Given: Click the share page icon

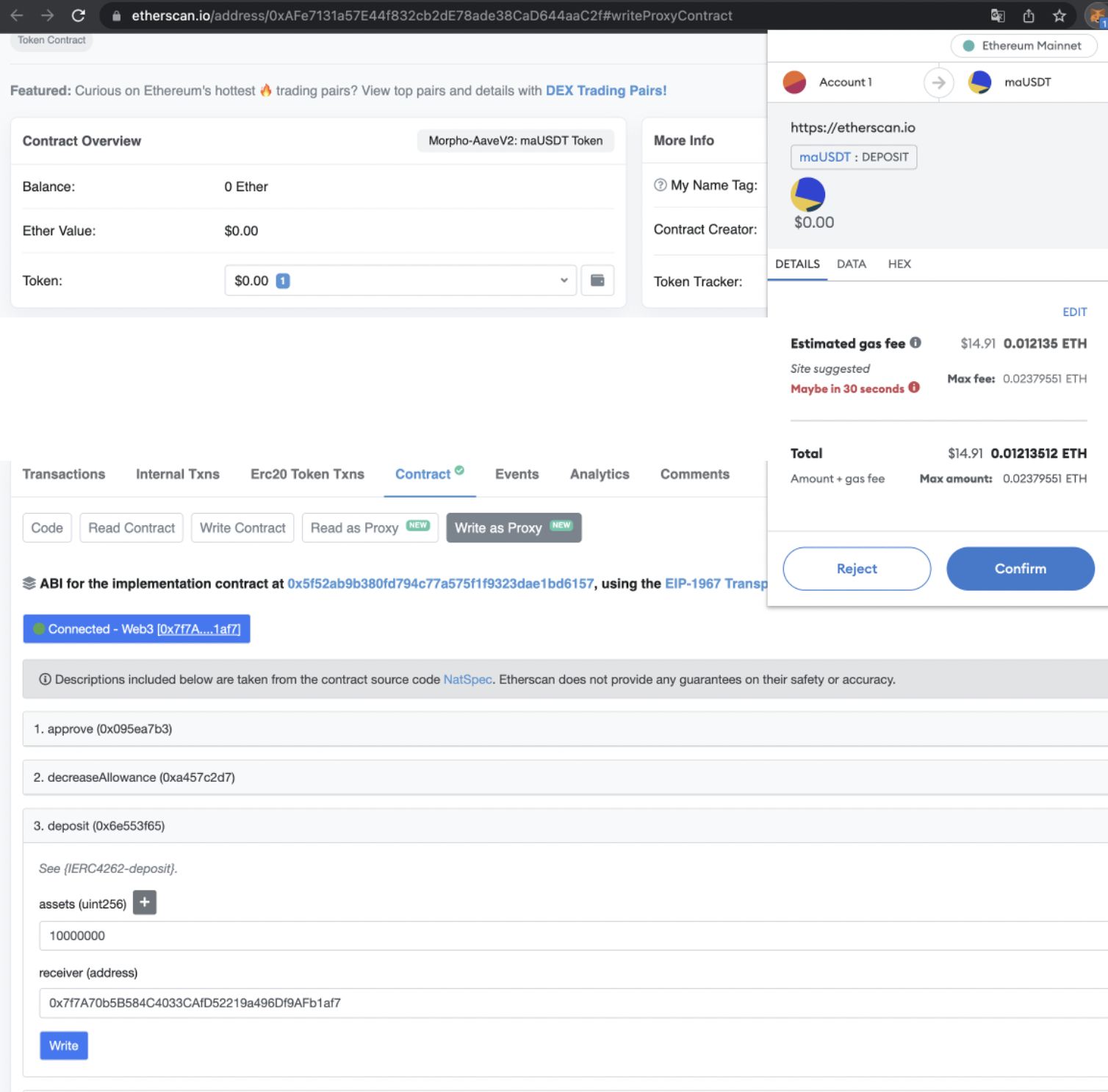Looking at the screenshot, I should point(1028,15).
